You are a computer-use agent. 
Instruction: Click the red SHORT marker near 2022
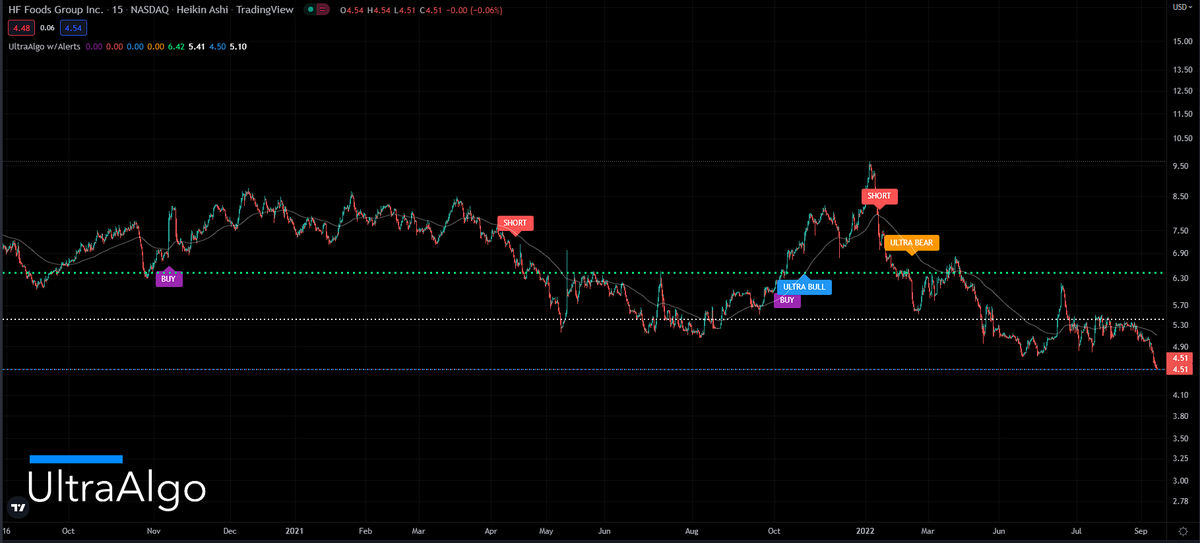click(x=878, y=196)
